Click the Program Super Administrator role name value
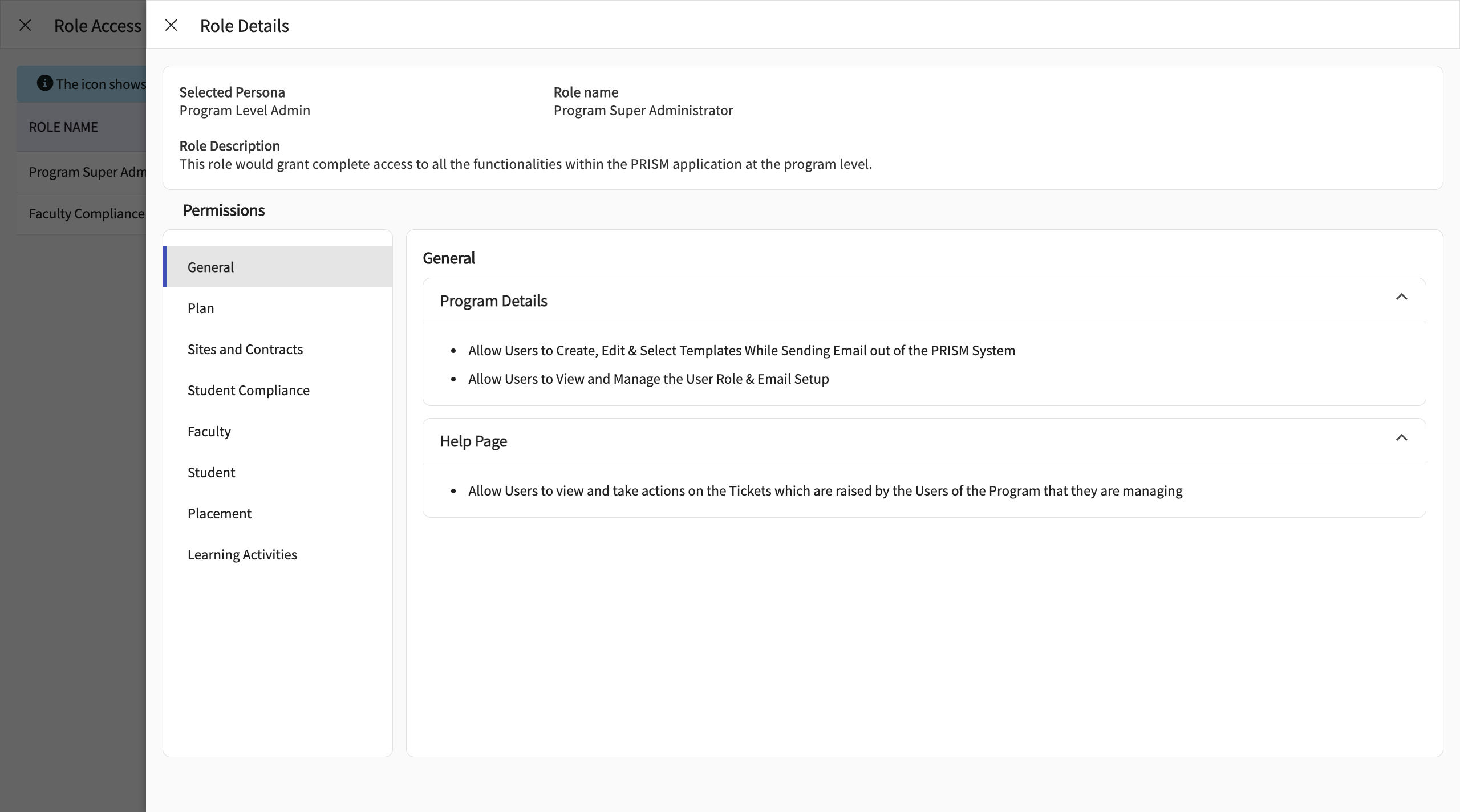This screenshot has width=1460, height=812. pyautogui.click(x=643, y=110)
